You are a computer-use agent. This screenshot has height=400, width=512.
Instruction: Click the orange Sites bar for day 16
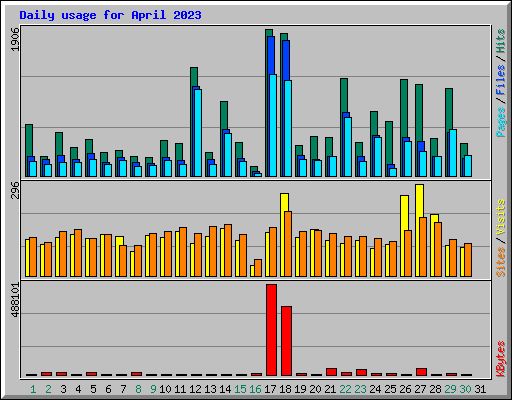(258, 268)
